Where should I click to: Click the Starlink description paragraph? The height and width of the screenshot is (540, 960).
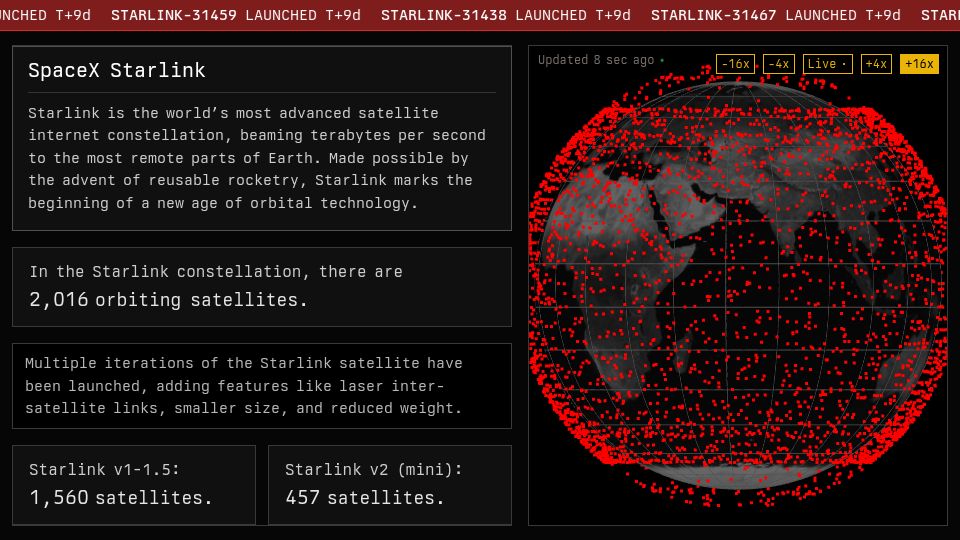click(x=257, y=158)
